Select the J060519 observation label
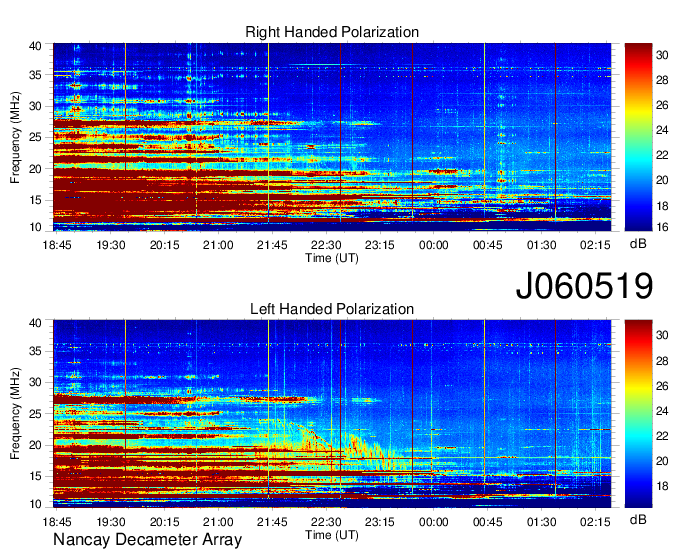 click(584, 285)
